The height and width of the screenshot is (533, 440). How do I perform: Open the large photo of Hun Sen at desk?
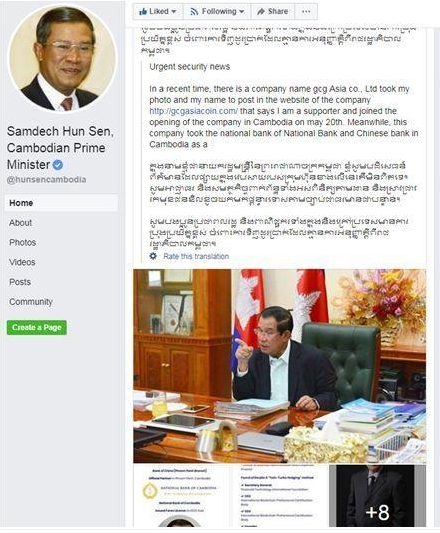coord(280,366)
